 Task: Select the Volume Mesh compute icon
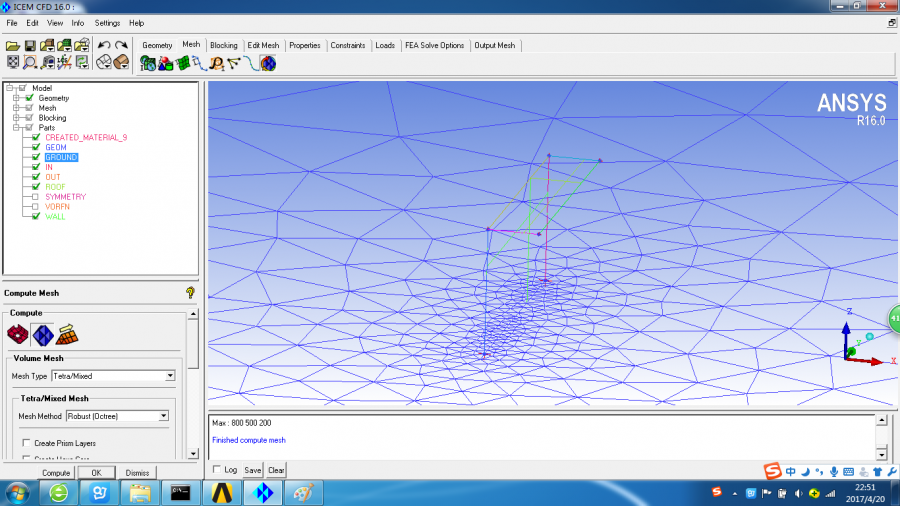pos(42,333)
